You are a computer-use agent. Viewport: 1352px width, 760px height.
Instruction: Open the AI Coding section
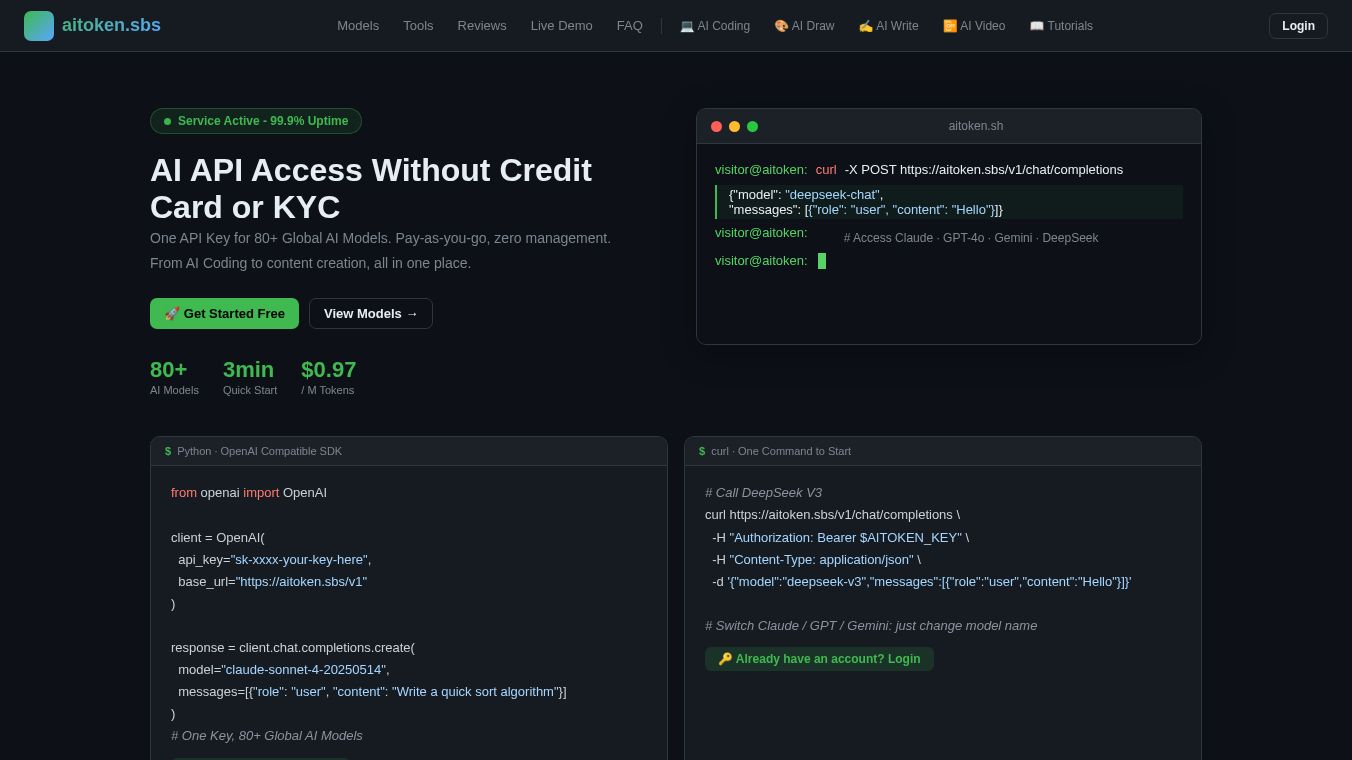tap(715, 26)
